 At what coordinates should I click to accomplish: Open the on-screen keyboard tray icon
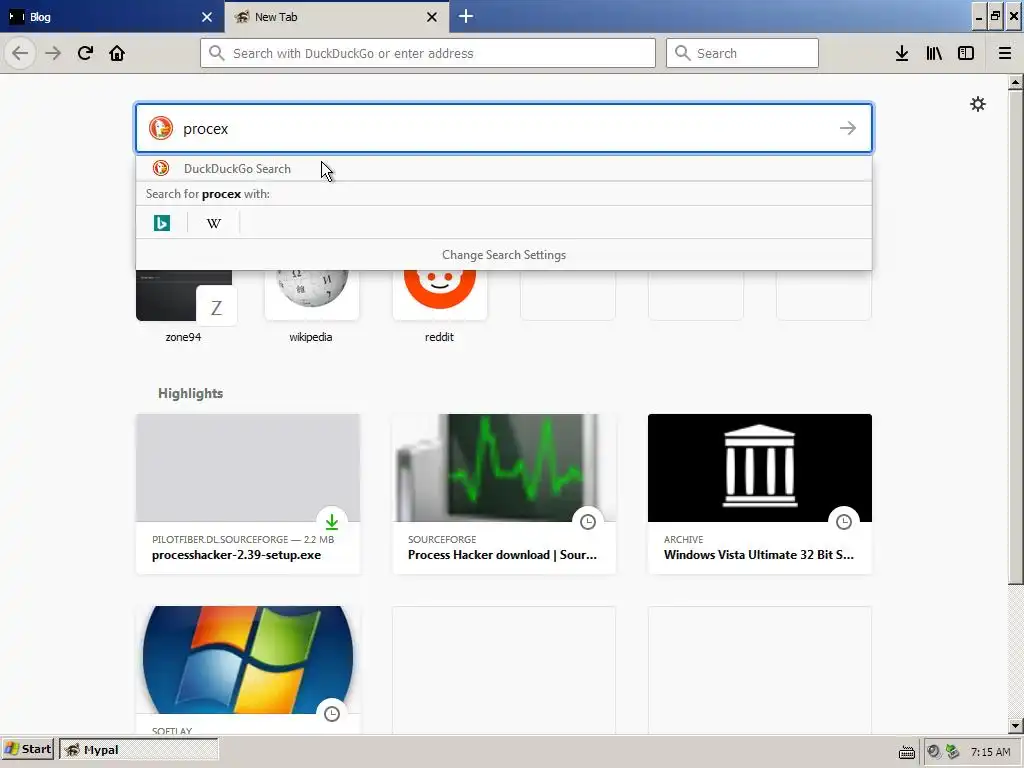pyautogui.click(x=906, y=752)
